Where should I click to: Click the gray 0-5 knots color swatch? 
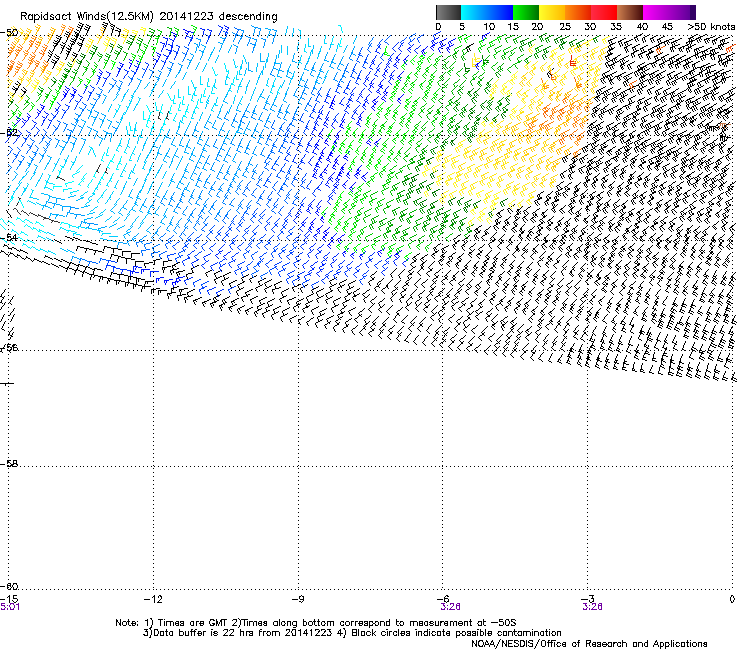tap(448, 12)
